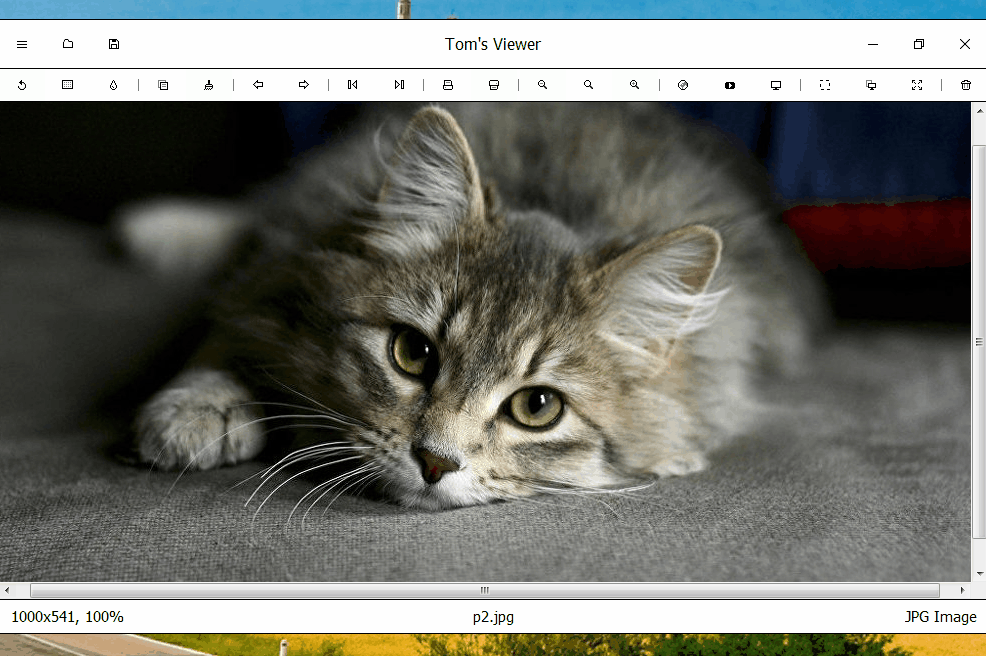Click the dual-screen monitor icon
986x656 pixels.
(871, 85)
